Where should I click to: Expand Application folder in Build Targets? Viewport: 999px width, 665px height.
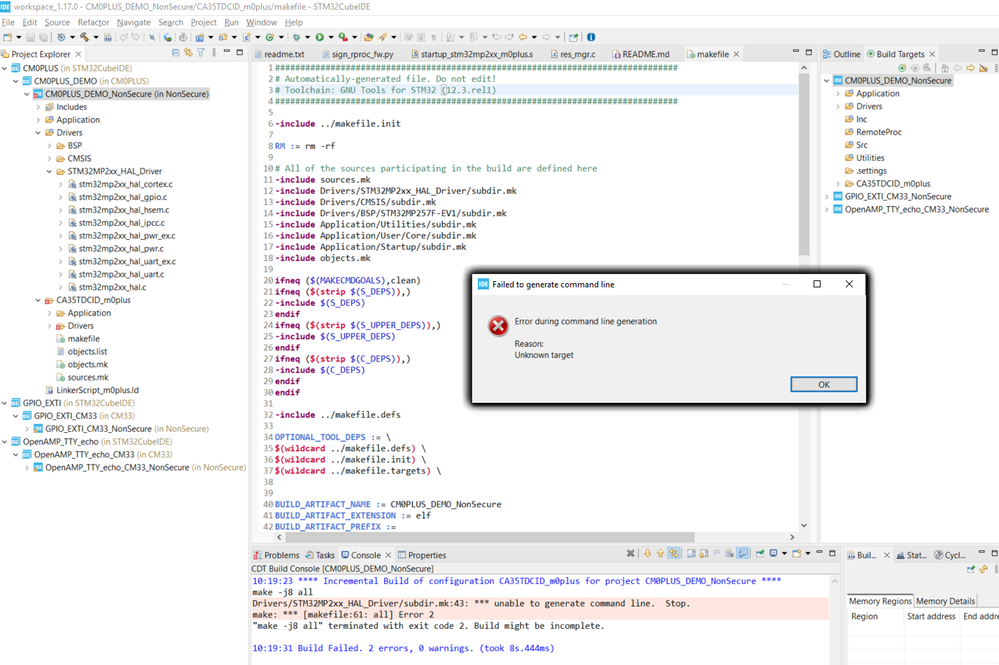pyautogui.click(x=838, y=94)
